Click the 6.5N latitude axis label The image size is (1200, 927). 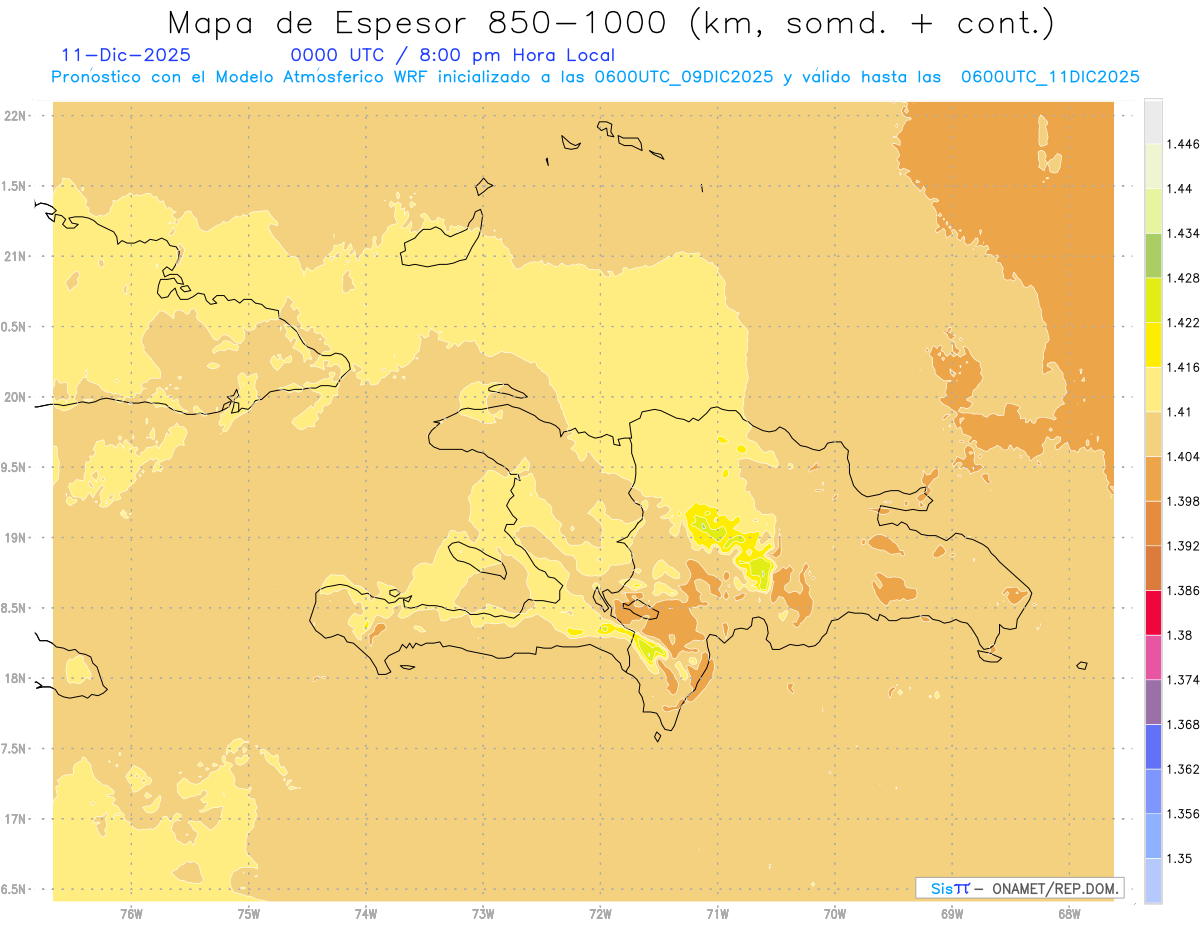coord(15,889)
